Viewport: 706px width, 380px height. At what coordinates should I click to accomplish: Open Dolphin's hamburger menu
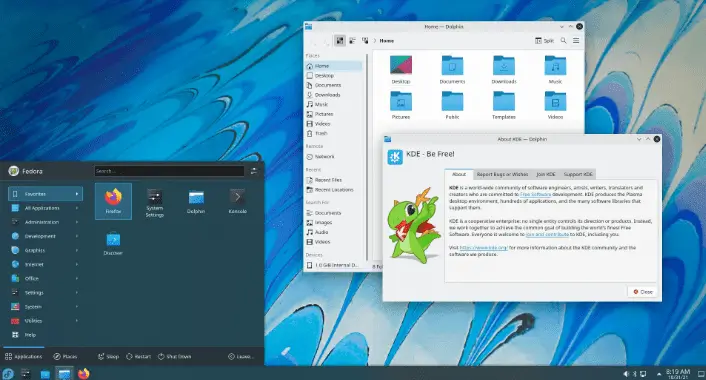point(576,41)
